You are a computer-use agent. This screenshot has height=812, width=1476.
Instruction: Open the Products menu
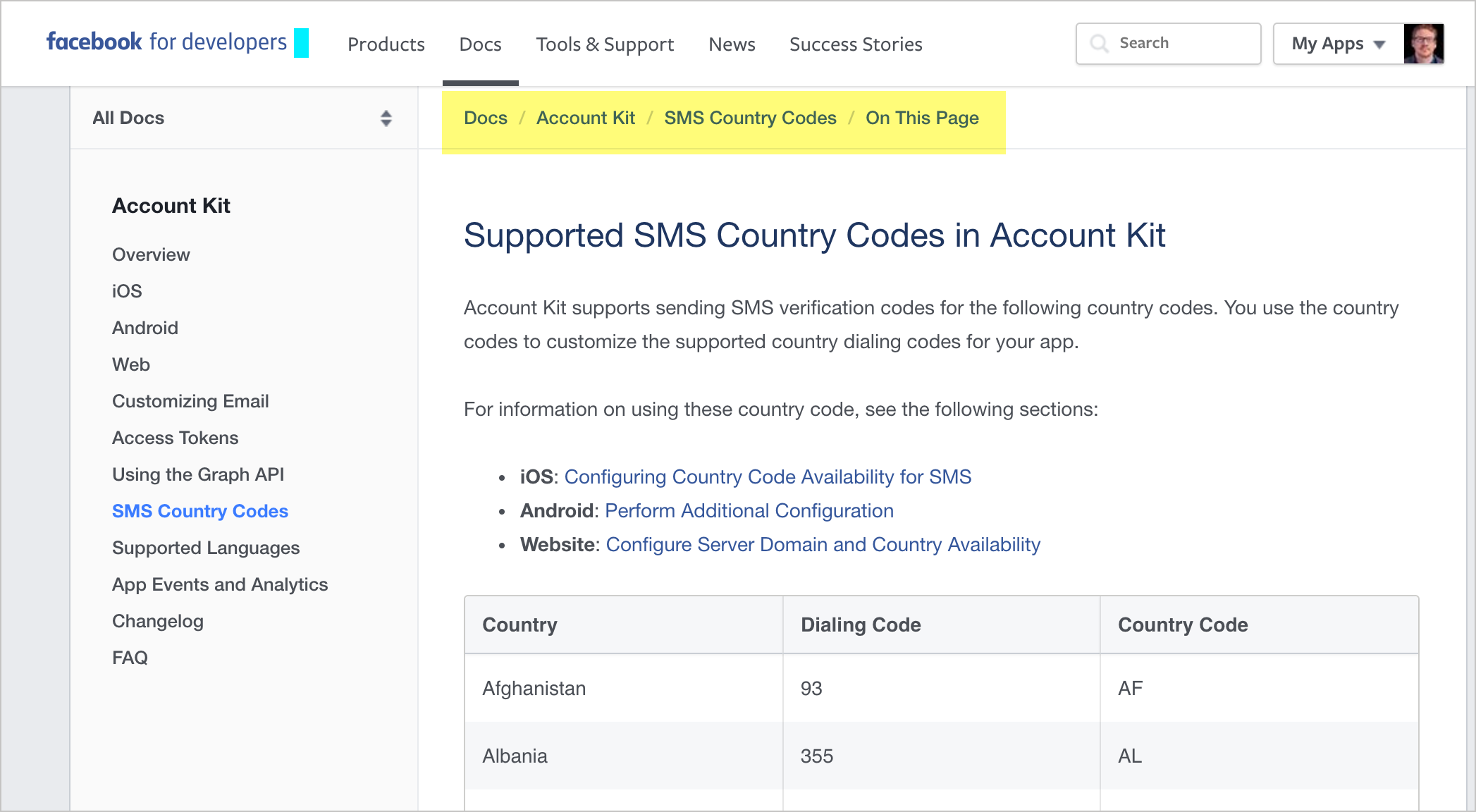[386, 44]
